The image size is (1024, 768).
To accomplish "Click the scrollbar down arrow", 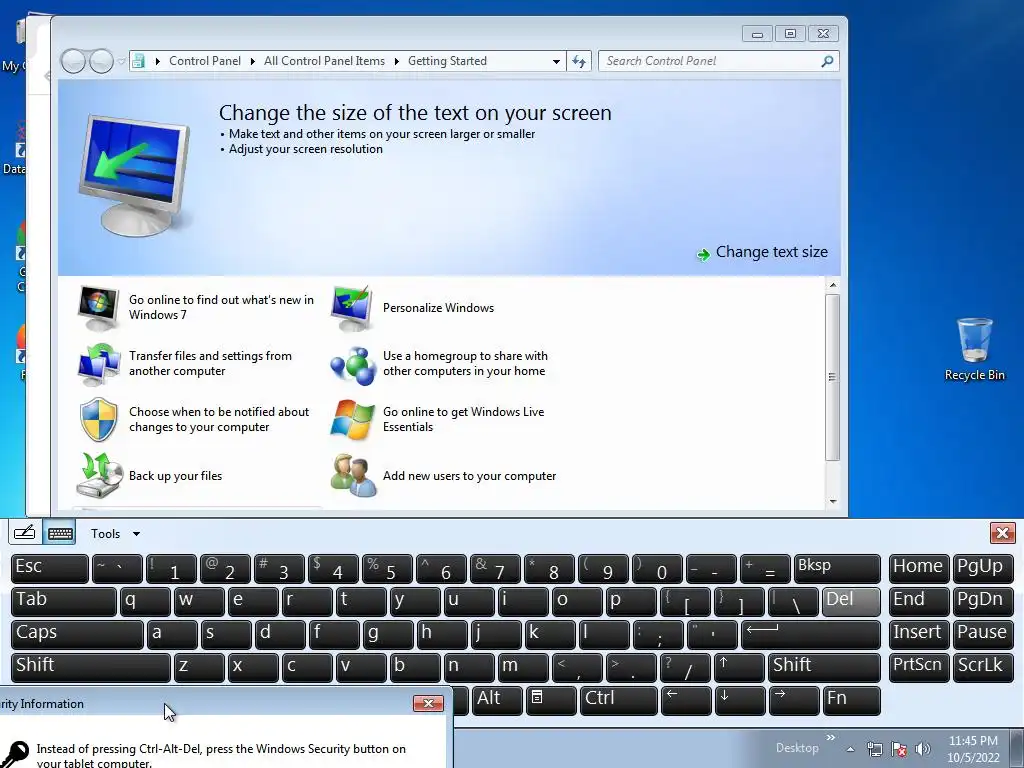I will (x=833, y=502).
